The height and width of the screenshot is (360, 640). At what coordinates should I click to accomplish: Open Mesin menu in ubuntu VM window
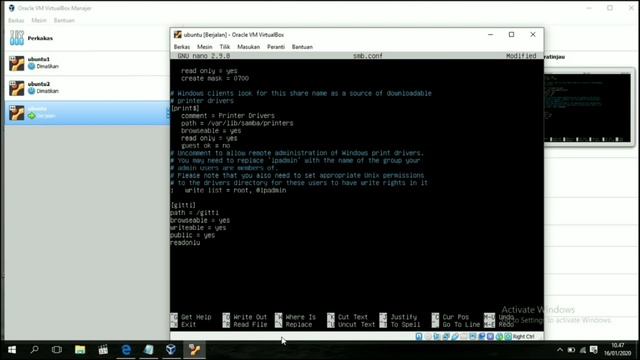pos(204,47)
